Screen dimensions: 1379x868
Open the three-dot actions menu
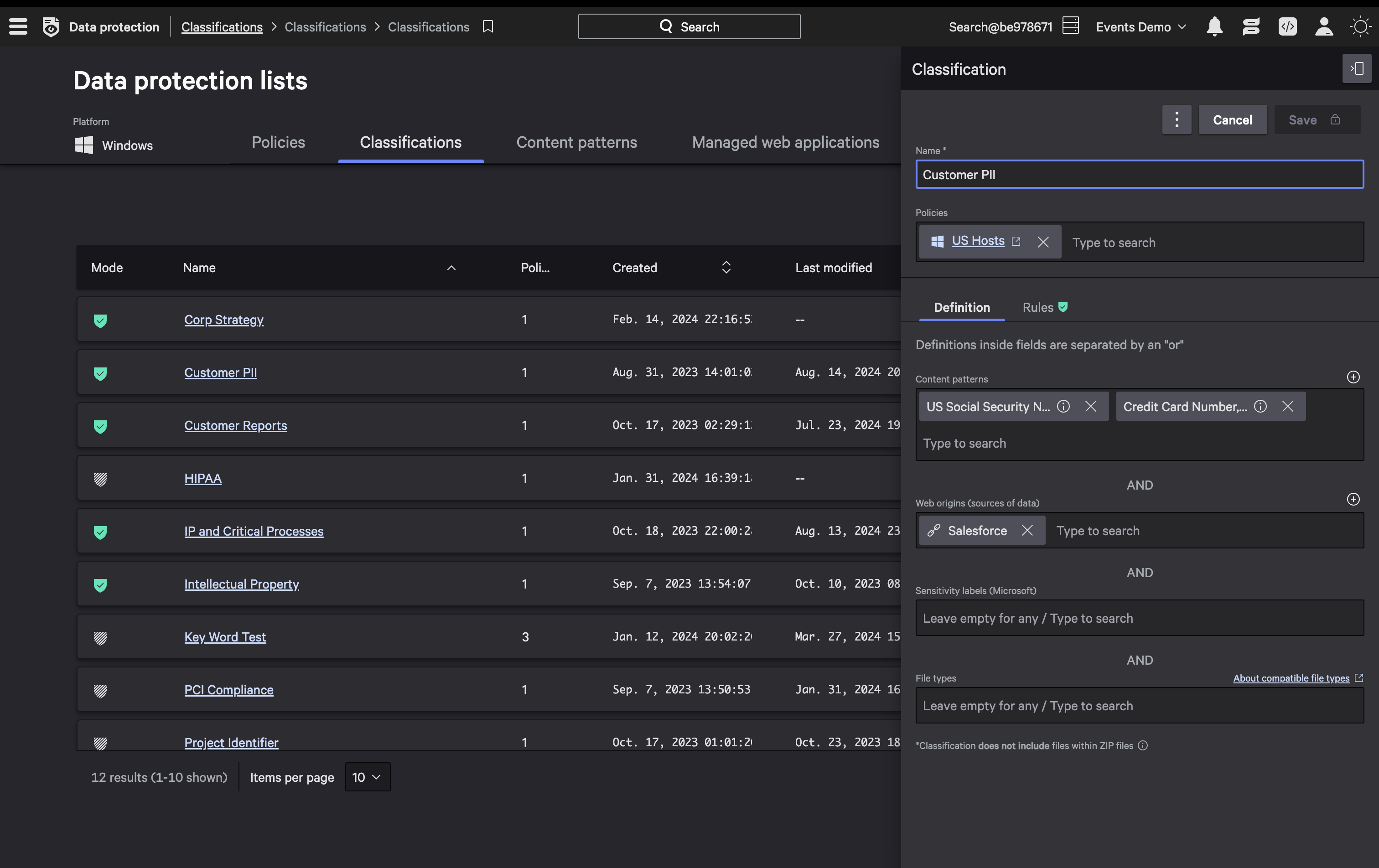(1176, 119)
